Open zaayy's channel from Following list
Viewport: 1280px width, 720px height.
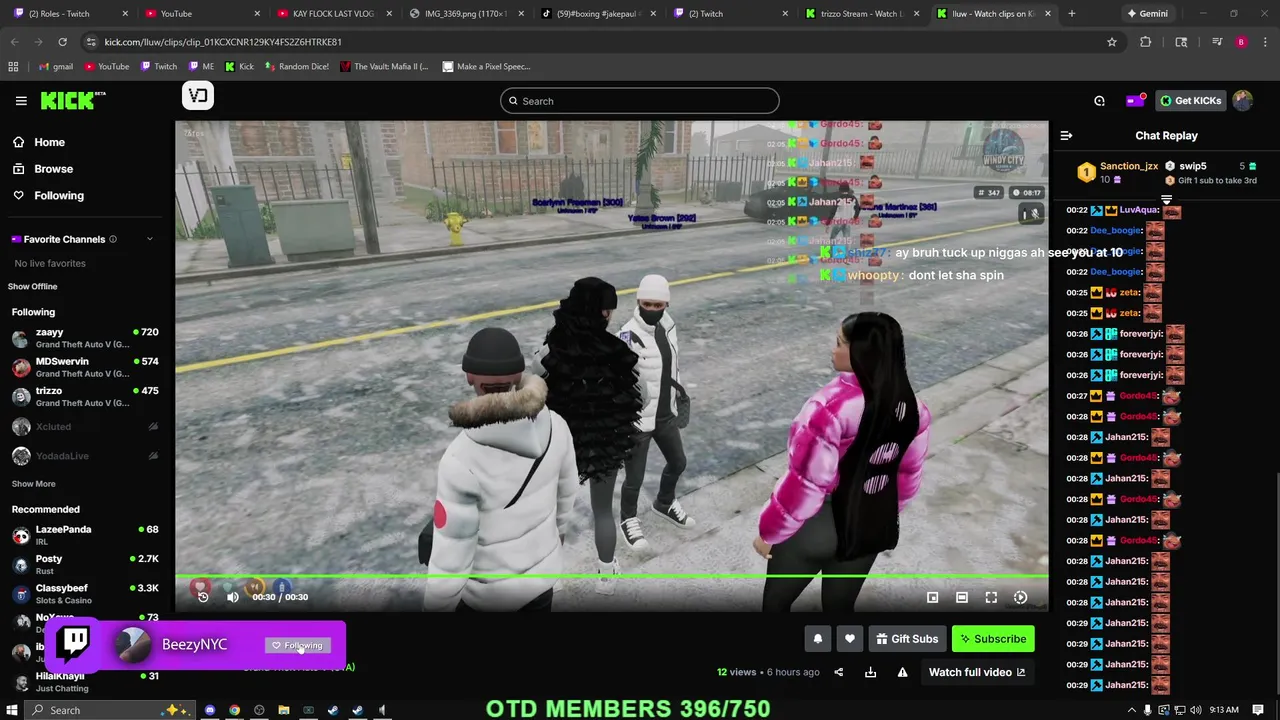[x=85, y=338]
